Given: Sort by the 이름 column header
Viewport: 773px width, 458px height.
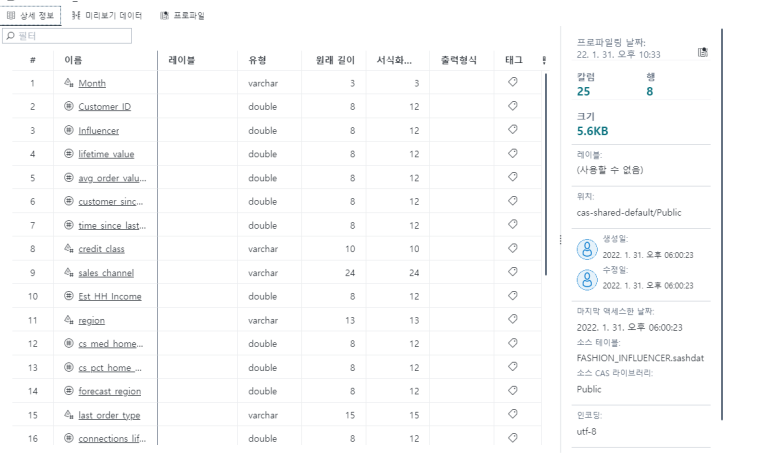Looking at the screenshot, I should click(x=73, y=60).
